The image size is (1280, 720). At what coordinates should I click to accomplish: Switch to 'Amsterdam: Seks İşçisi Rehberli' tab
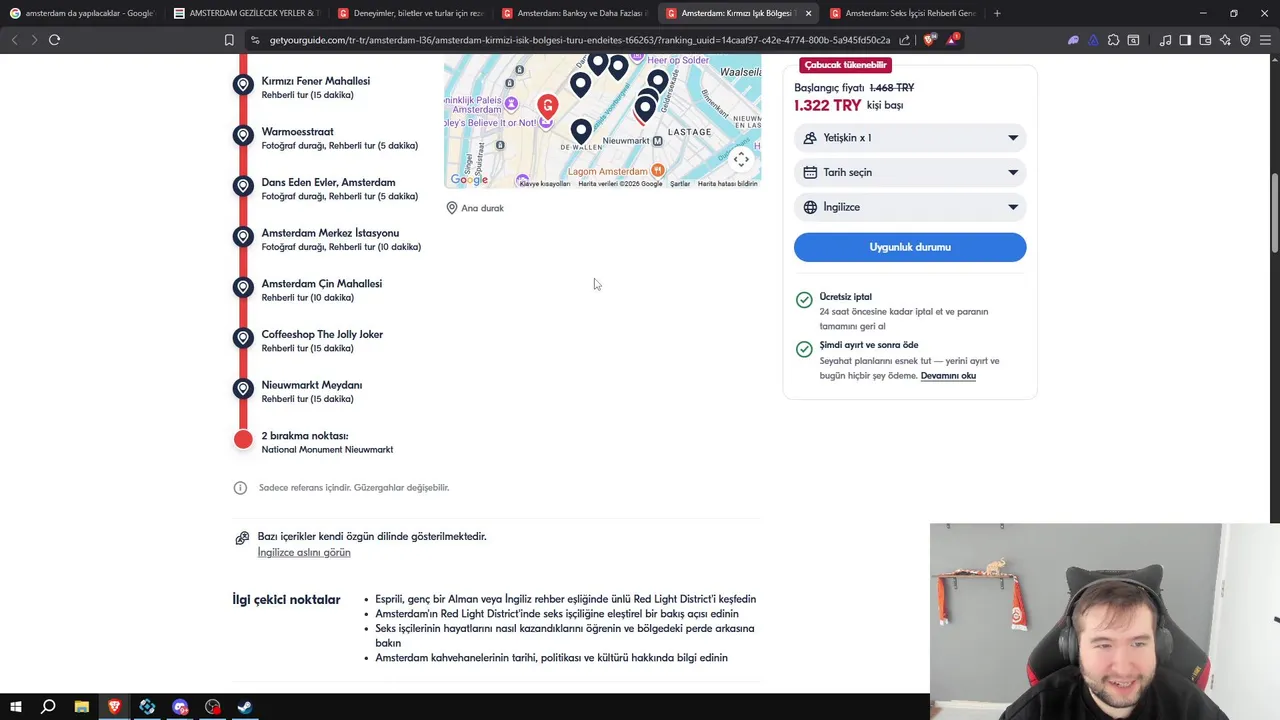point(902,13)
